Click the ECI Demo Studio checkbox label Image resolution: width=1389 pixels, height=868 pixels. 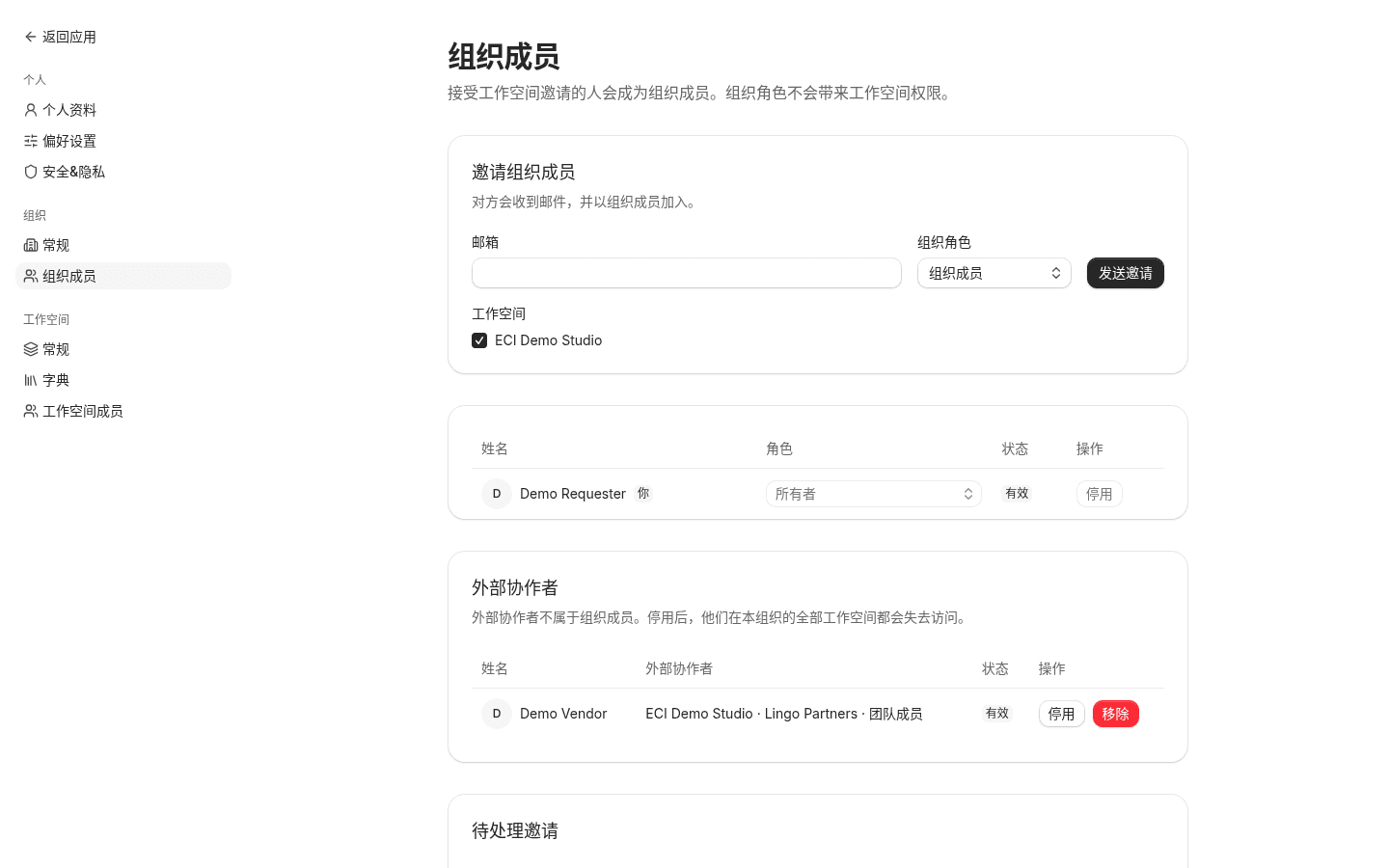[549, 340]
